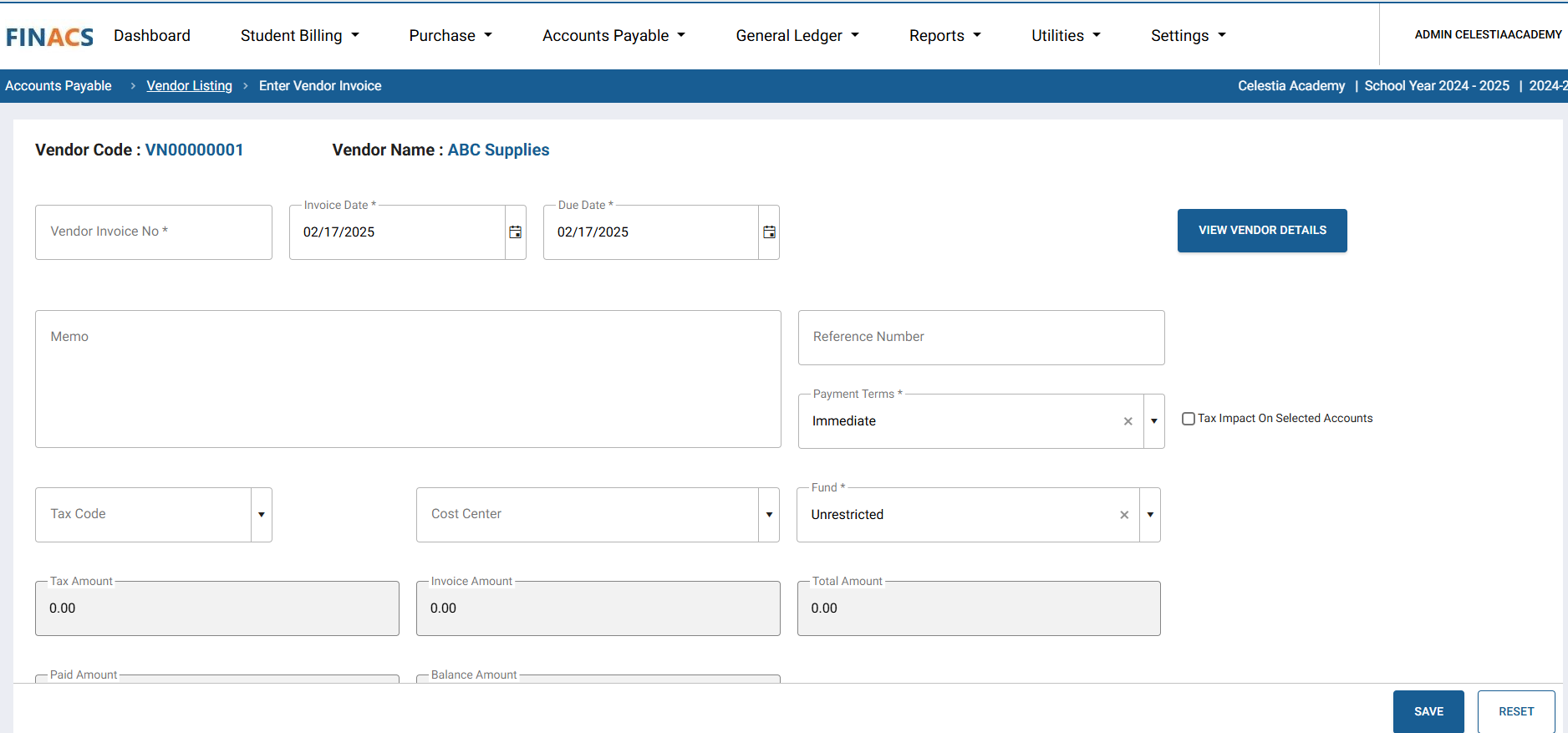Screen dimensions: 1568x733
Task: Click the Invoice Amount field
Action: (598, 608)
